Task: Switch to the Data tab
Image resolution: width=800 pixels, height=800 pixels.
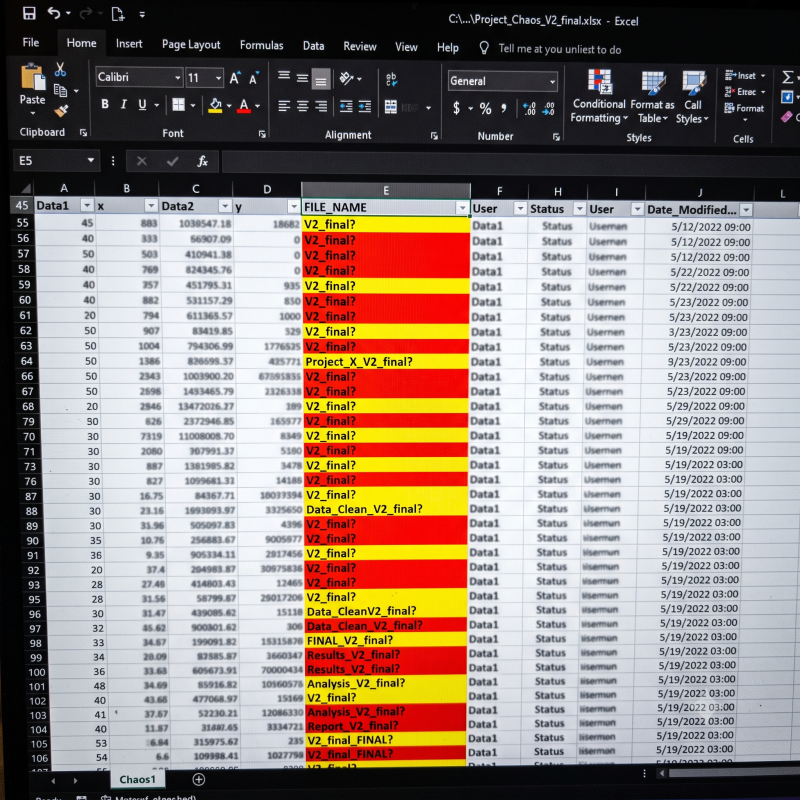Action: 313,46
